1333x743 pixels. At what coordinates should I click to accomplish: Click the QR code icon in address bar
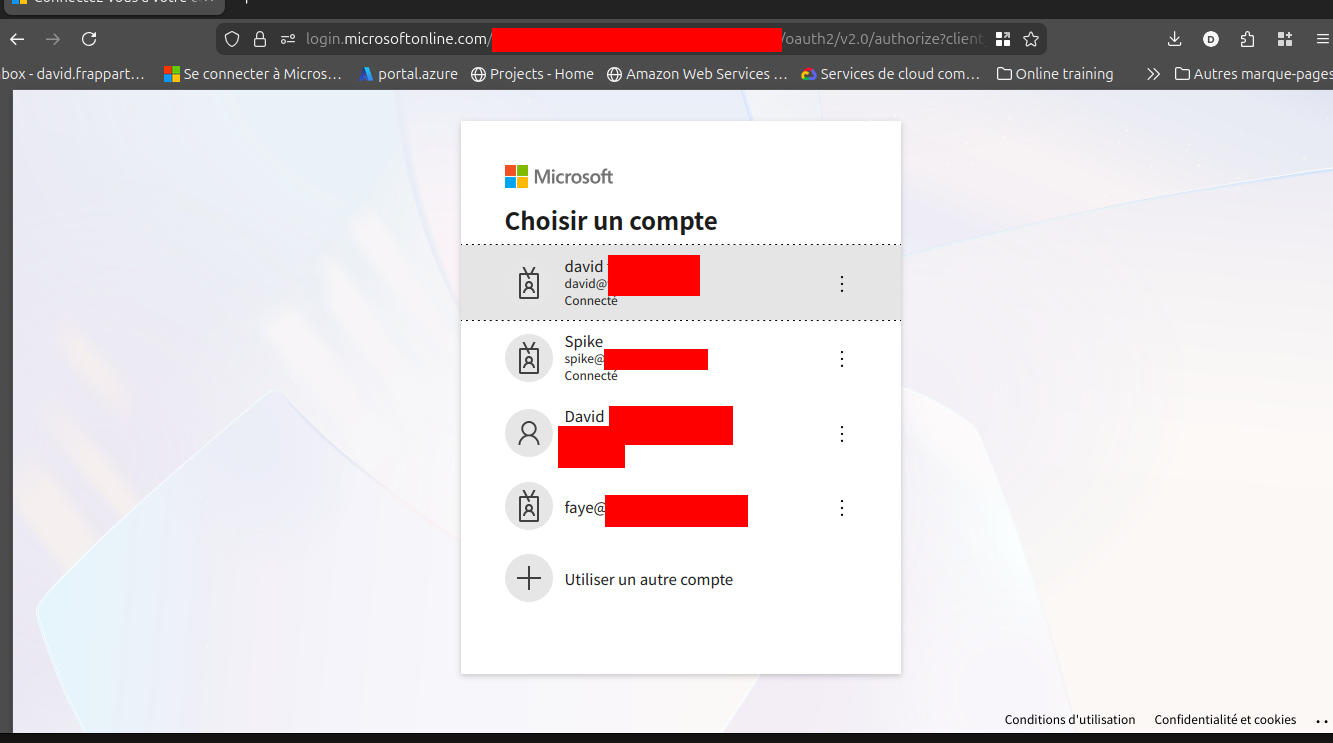[x=1003, y=39]
